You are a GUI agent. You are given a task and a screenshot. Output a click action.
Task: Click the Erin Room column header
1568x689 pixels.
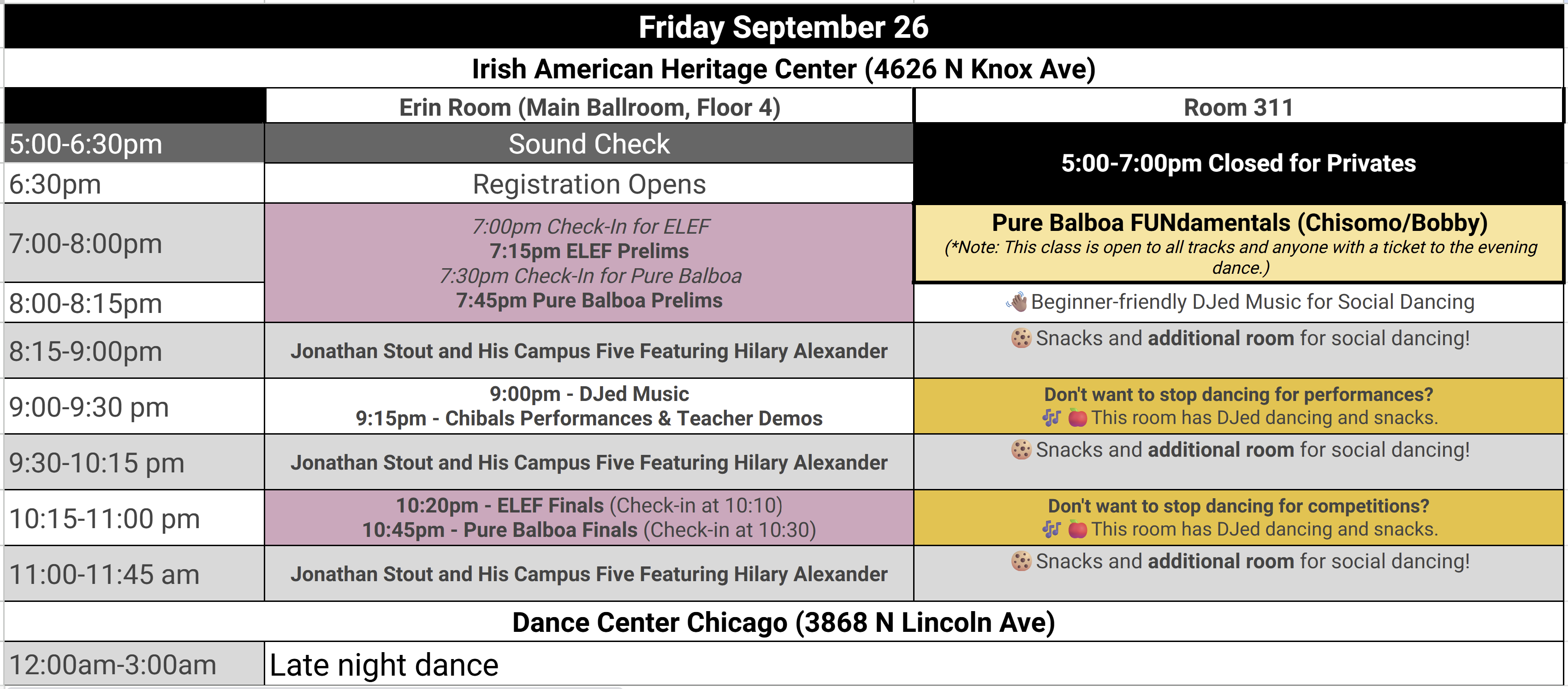coord(589,107)
